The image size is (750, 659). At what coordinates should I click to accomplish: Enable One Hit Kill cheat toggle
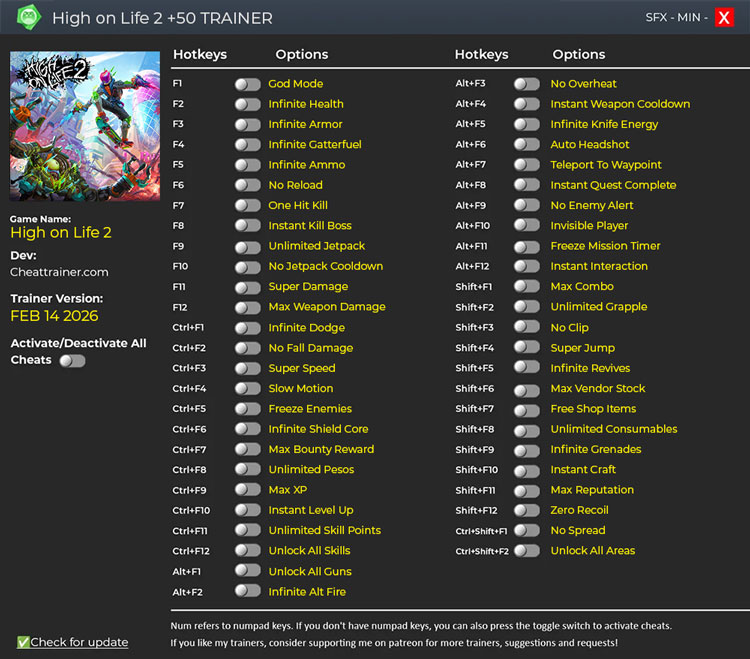point(247,206)
